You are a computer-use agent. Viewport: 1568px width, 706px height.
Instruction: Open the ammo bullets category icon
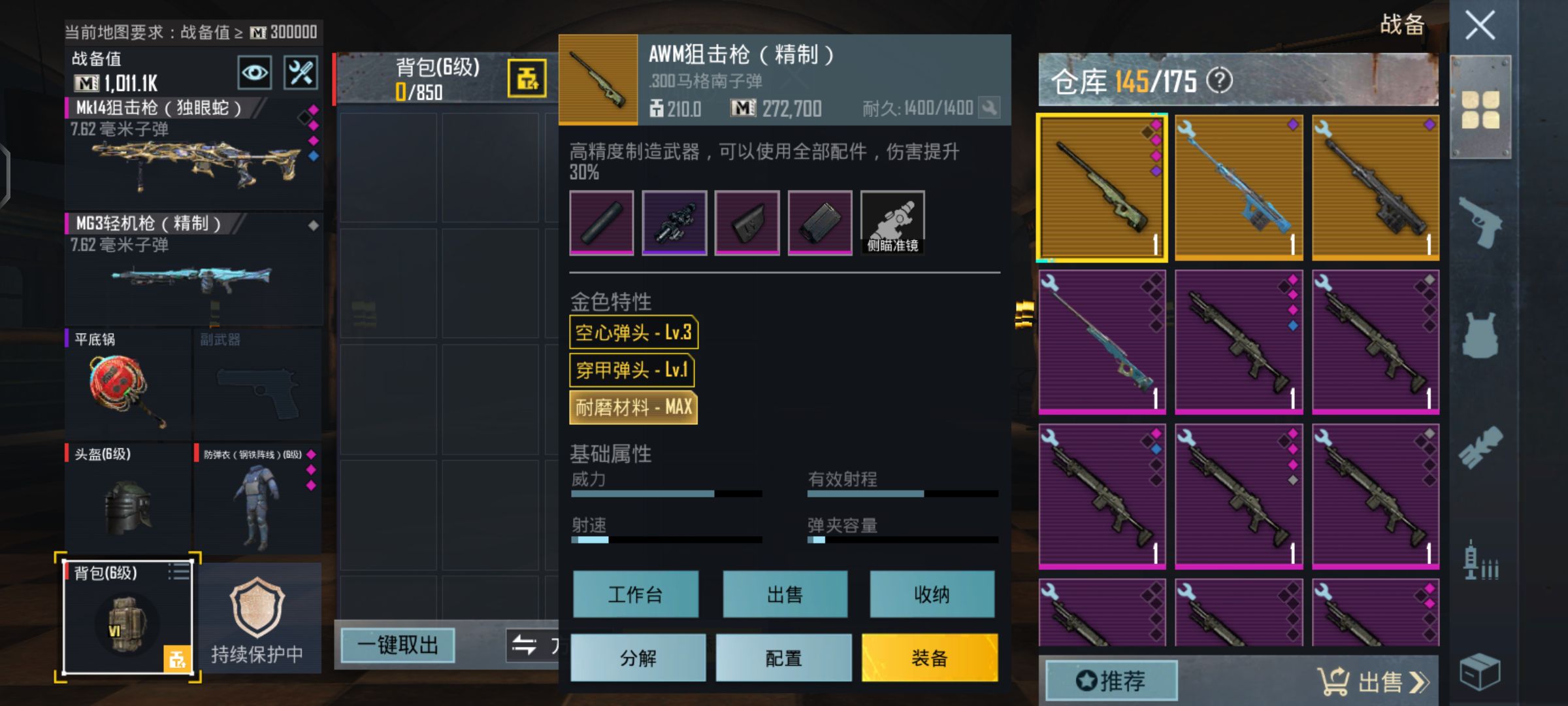1480,561
